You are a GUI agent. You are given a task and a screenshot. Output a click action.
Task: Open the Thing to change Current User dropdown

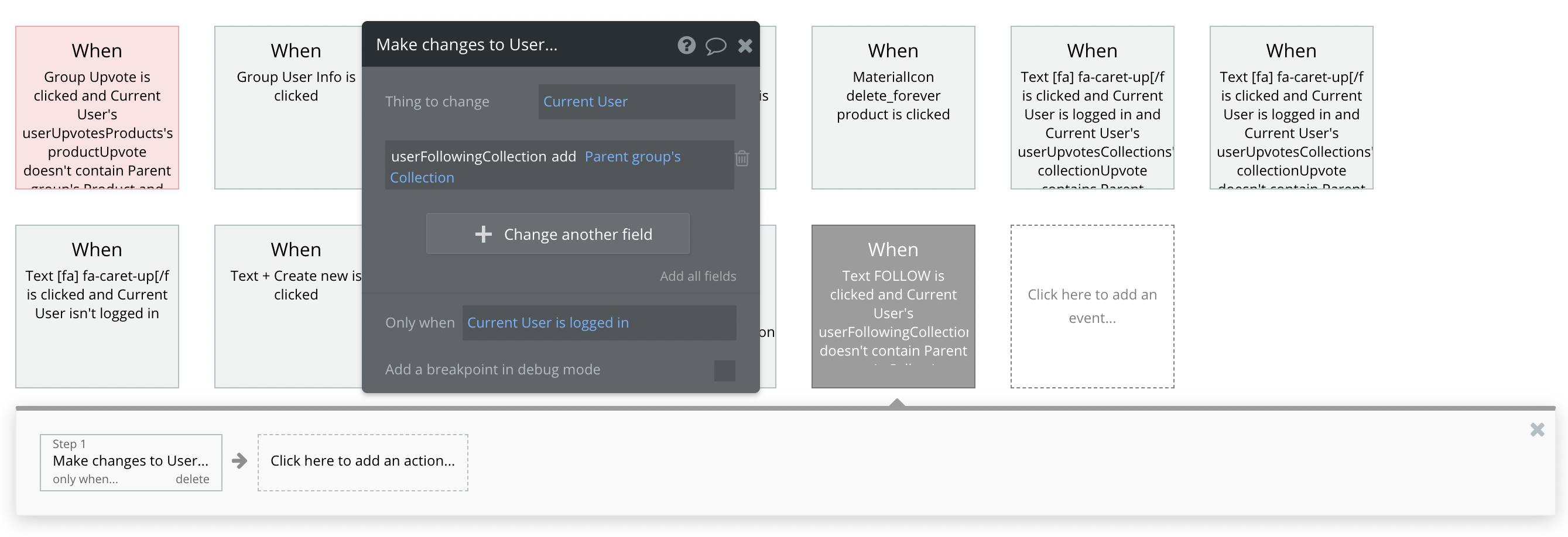636,102
